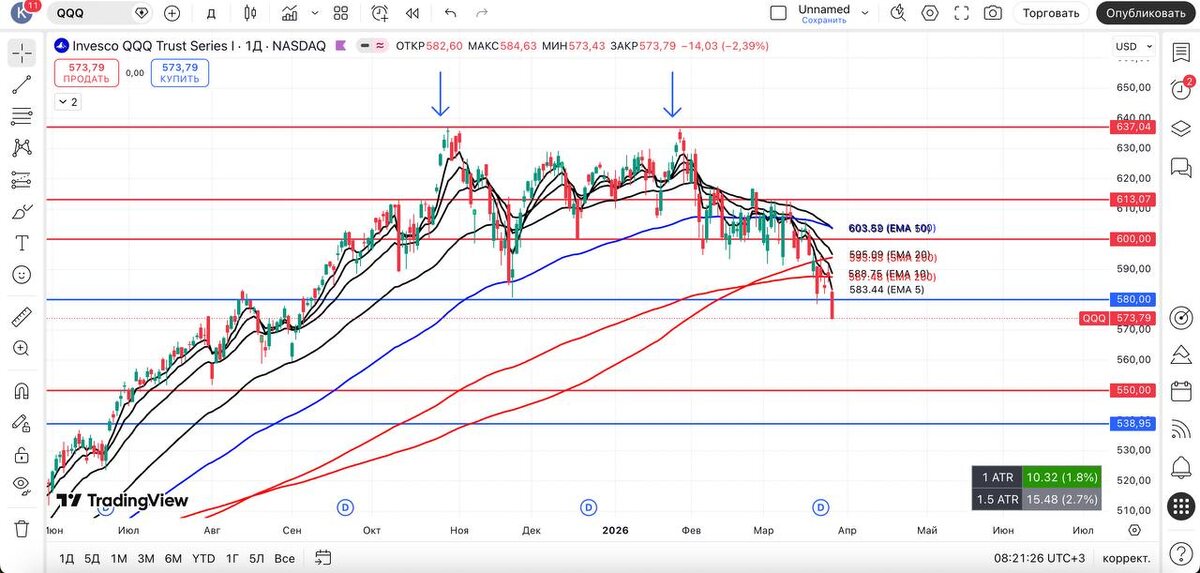
Task: Toggle the symbol flag marker
Action: point(341,46)
